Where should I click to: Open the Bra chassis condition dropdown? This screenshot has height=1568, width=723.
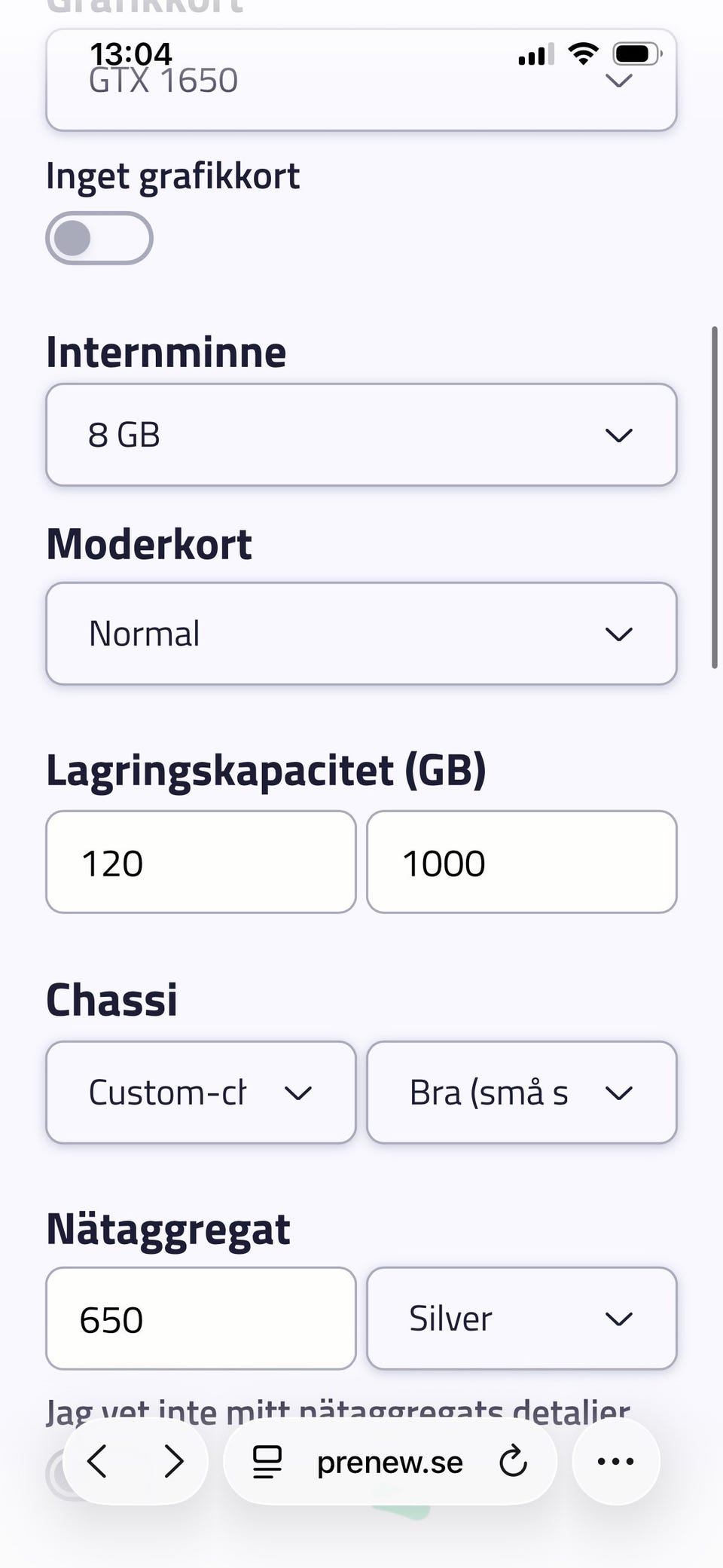pos(521,1093)
